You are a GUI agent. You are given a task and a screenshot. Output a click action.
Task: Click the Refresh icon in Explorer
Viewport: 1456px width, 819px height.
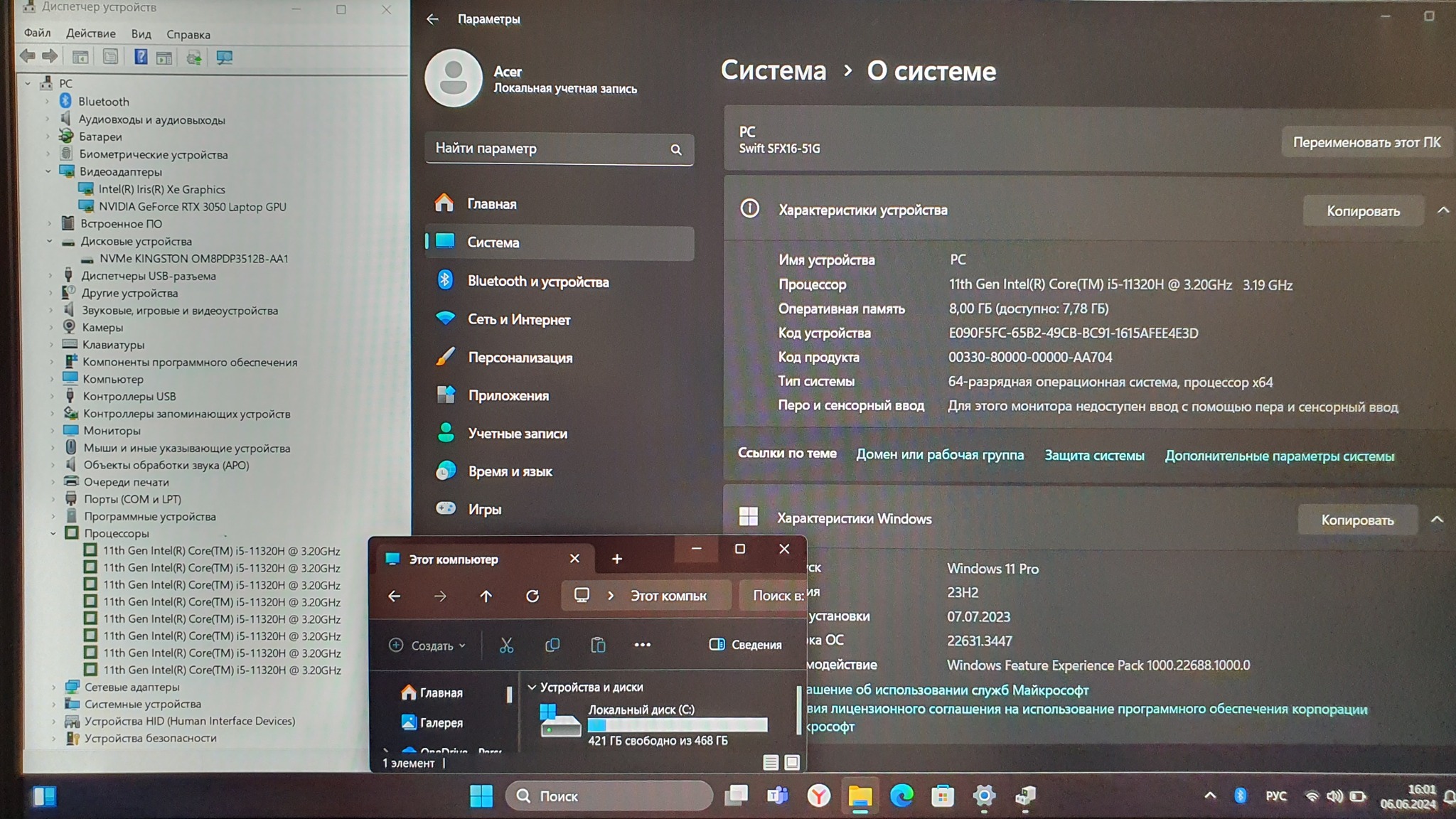pos(532,596)
